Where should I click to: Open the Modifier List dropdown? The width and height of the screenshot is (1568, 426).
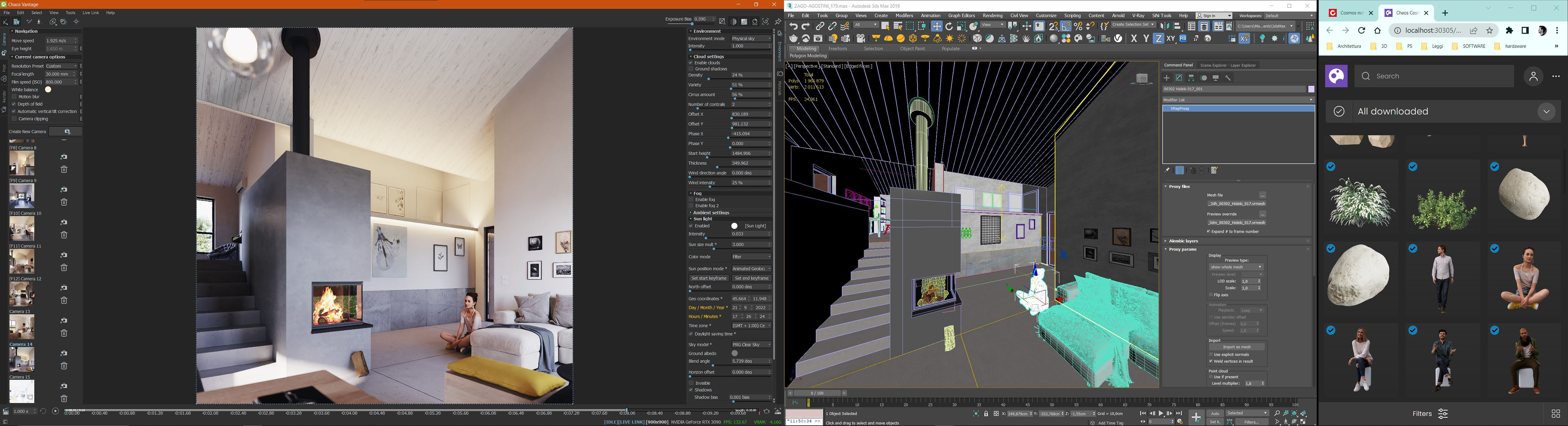click(x=1238, y=100)
